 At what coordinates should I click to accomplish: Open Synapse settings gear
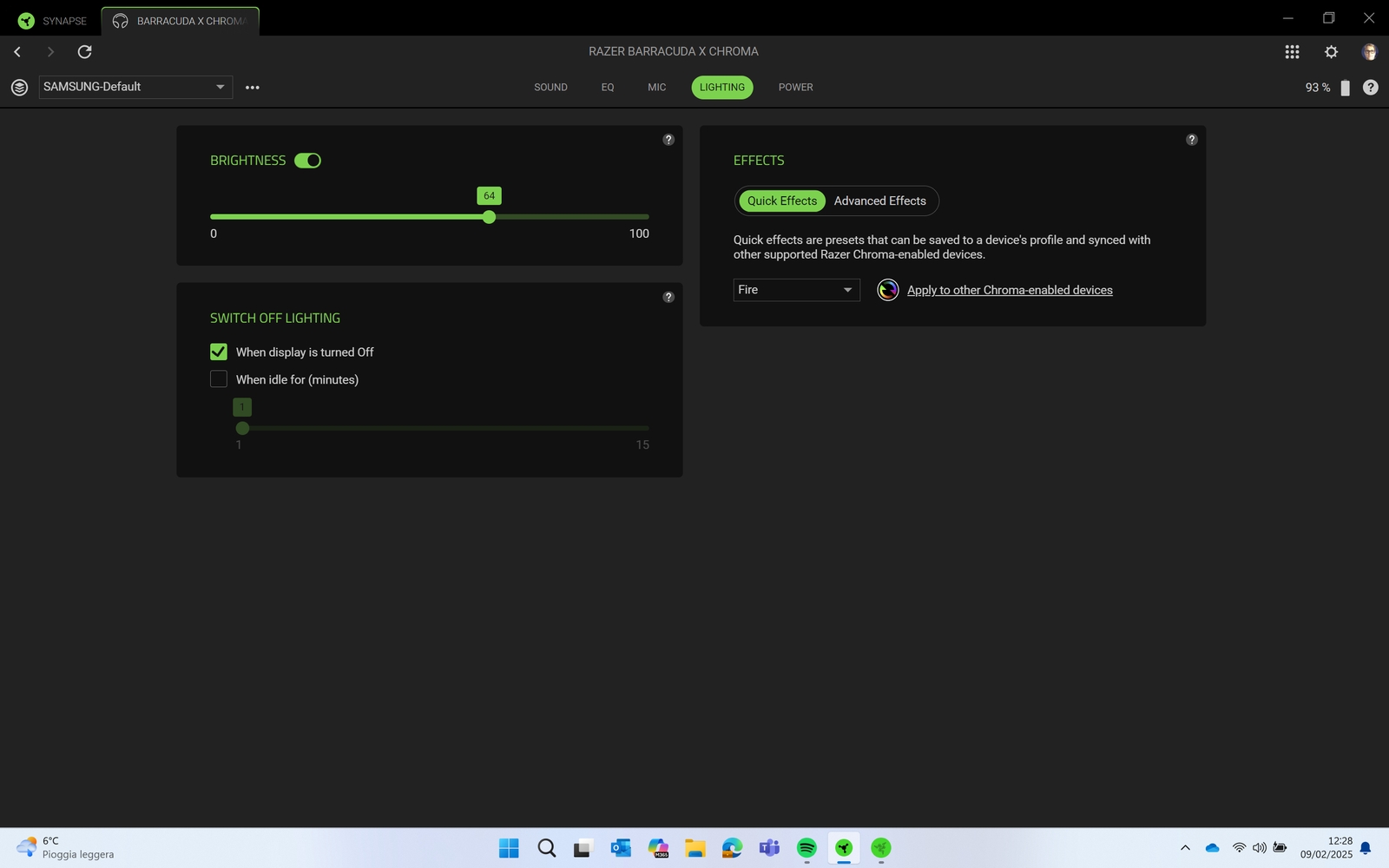1331,52
